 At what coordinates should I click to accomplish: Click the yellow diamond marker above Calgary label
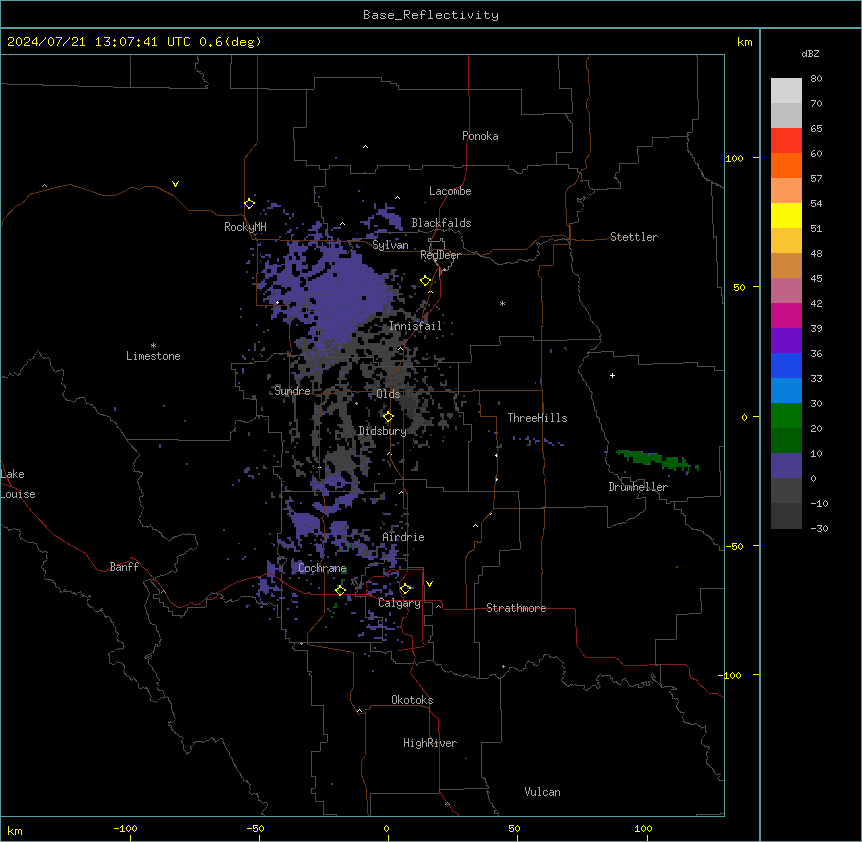(405, 589)
